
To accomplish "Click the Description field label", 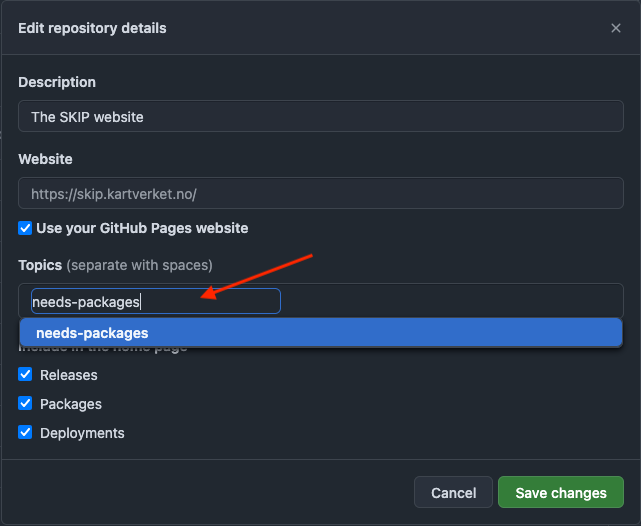I will click(57, 82).
